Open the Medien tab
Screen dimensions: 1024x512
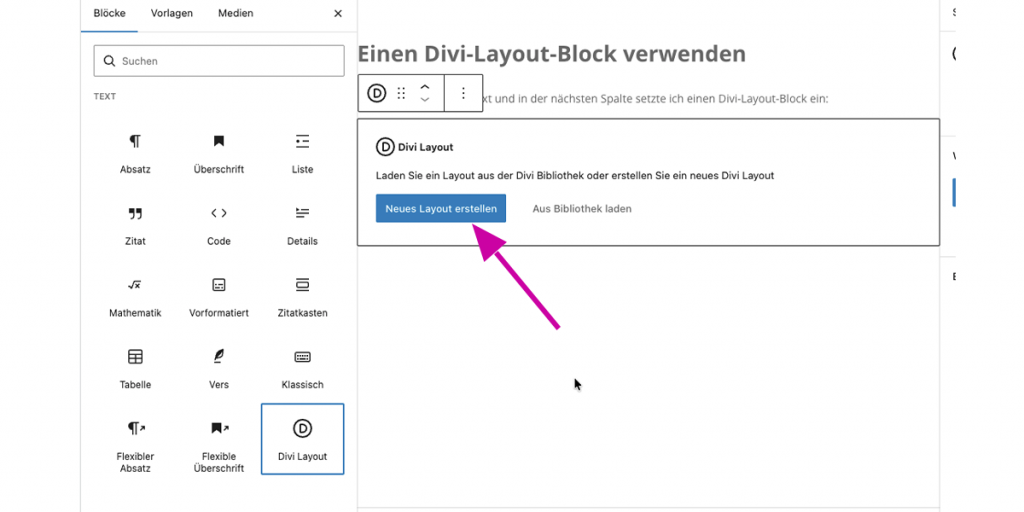coord(236,13)
